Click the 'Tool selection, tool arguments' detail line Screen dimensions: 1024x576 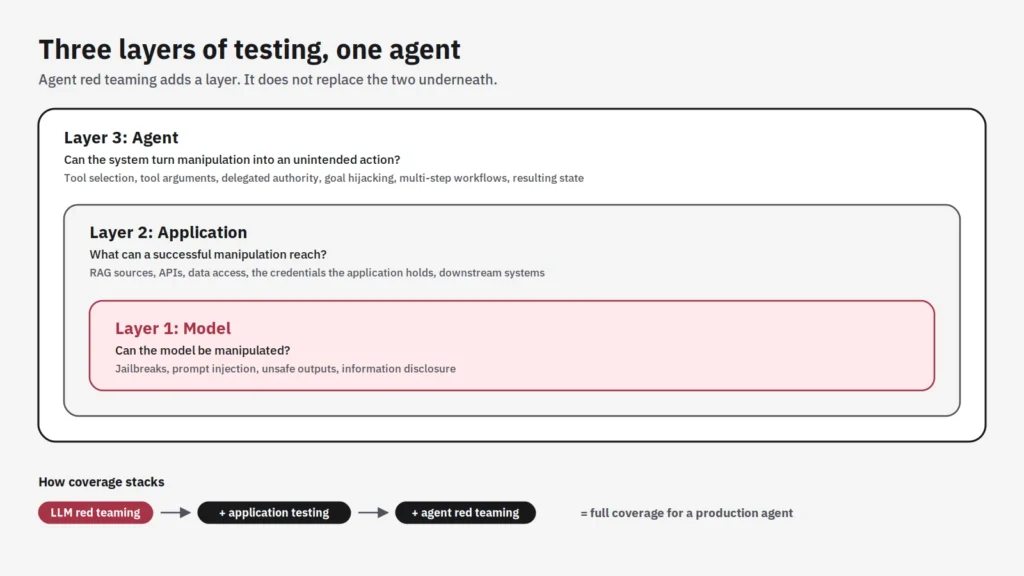324,178
